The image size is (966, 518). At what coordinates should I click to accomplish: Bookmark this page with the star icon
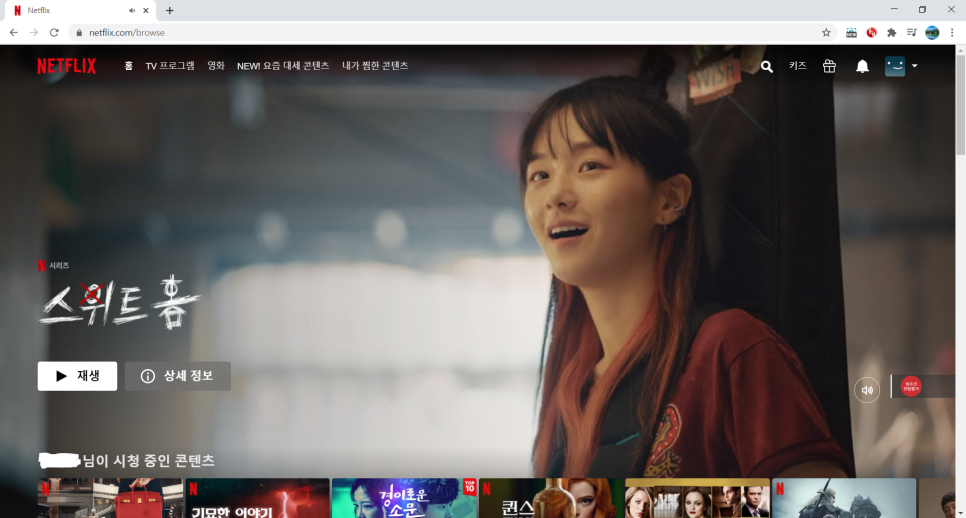tap(826, 33)
